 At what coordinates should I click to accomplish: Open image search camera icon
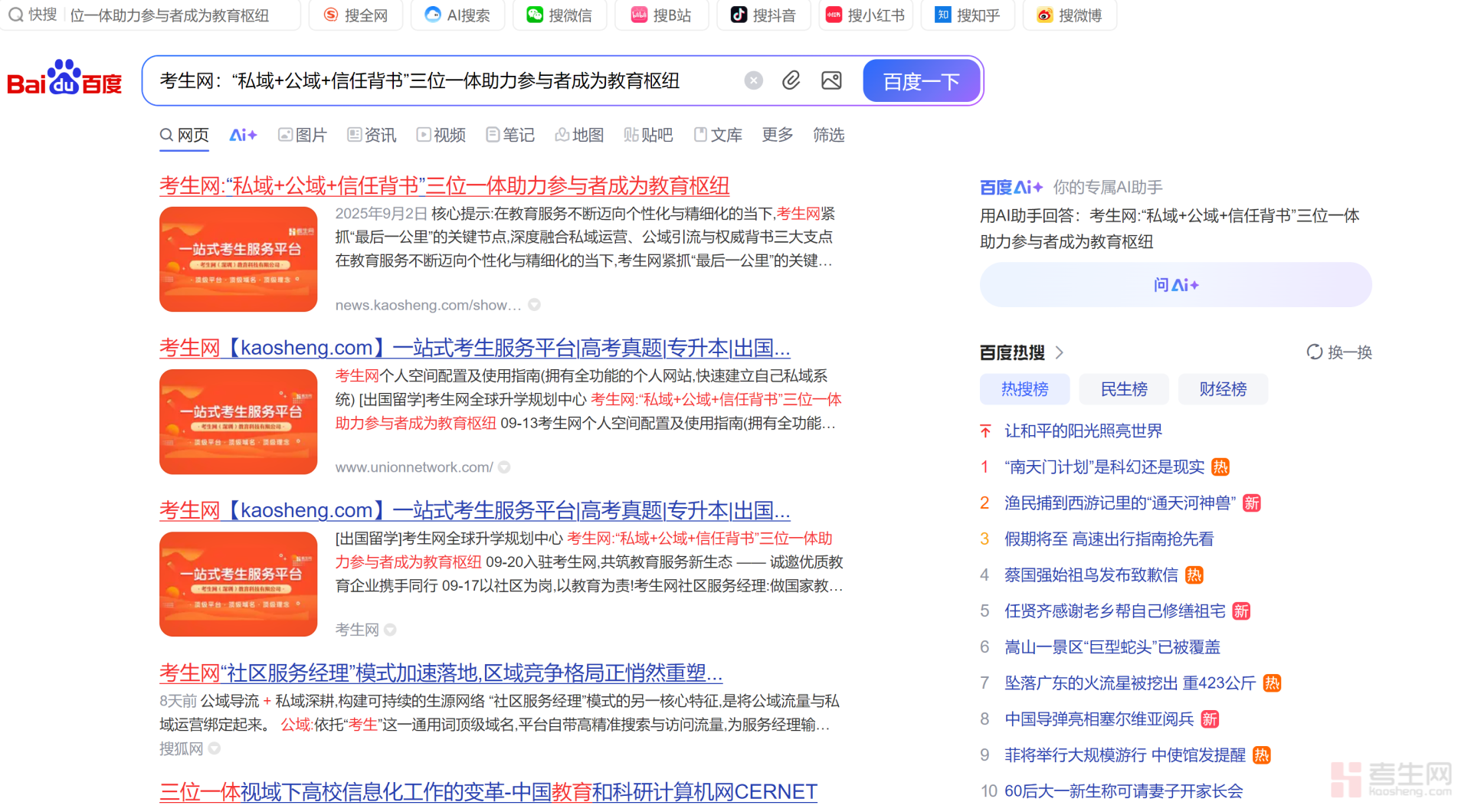click(x=831, y=80)
